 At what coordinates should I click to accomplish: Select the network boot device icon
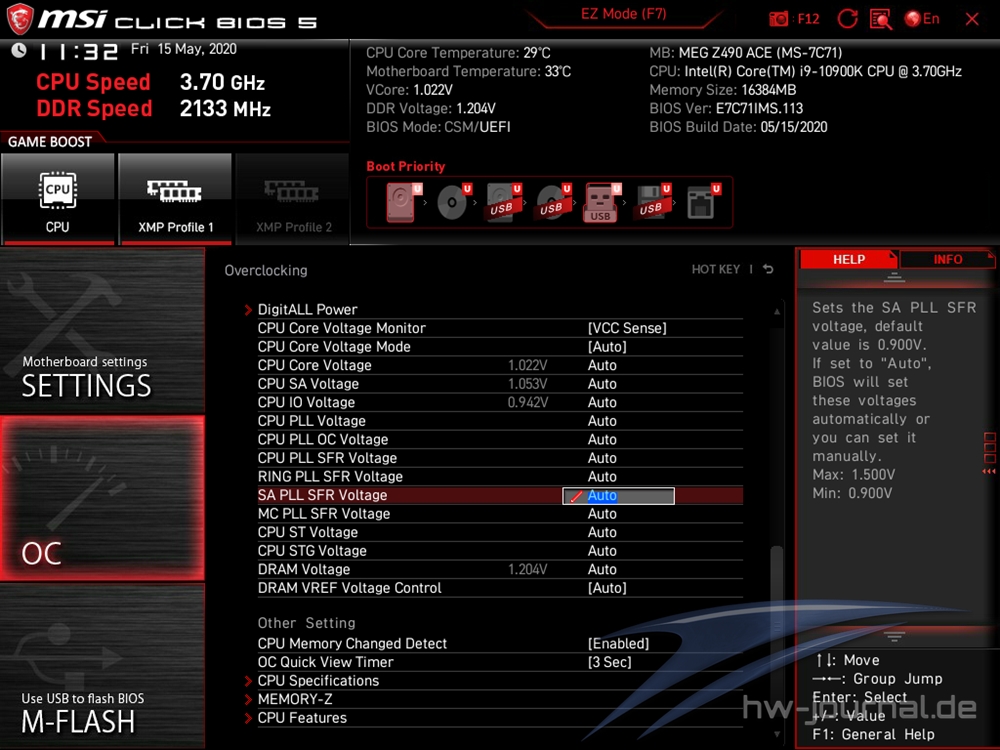click(703, 202)
